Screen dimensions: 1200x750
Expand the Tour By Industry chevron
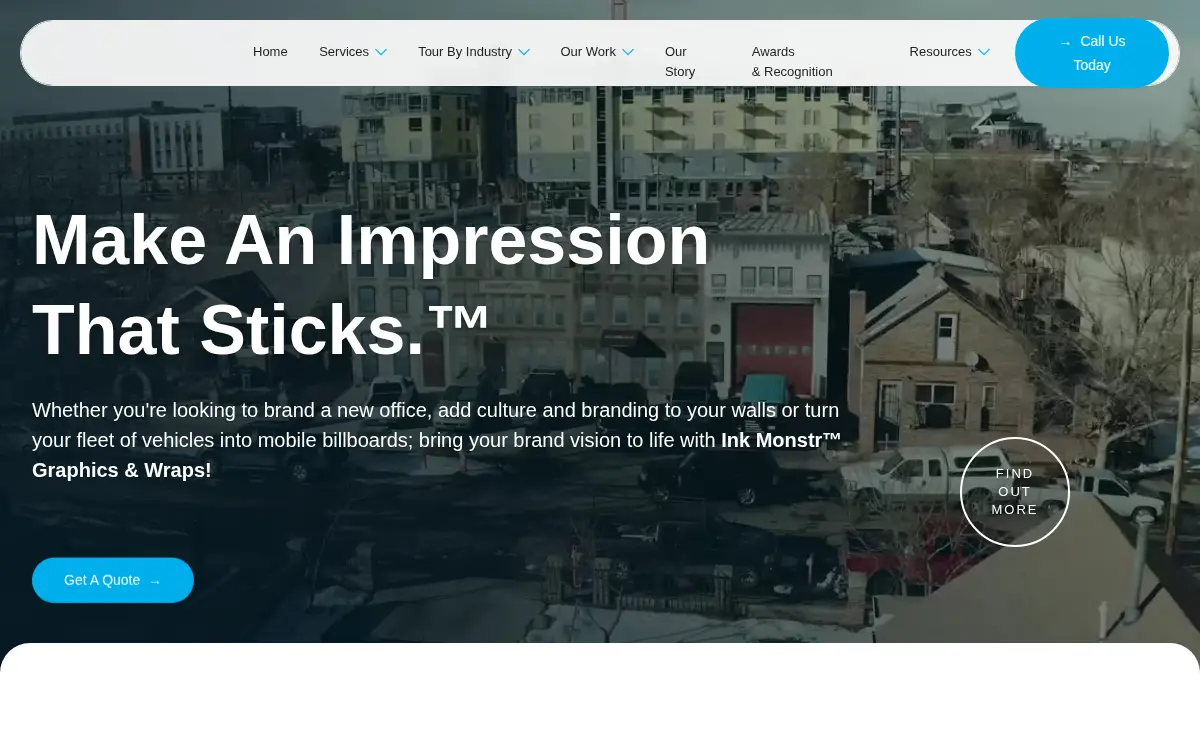coord(524,52)
